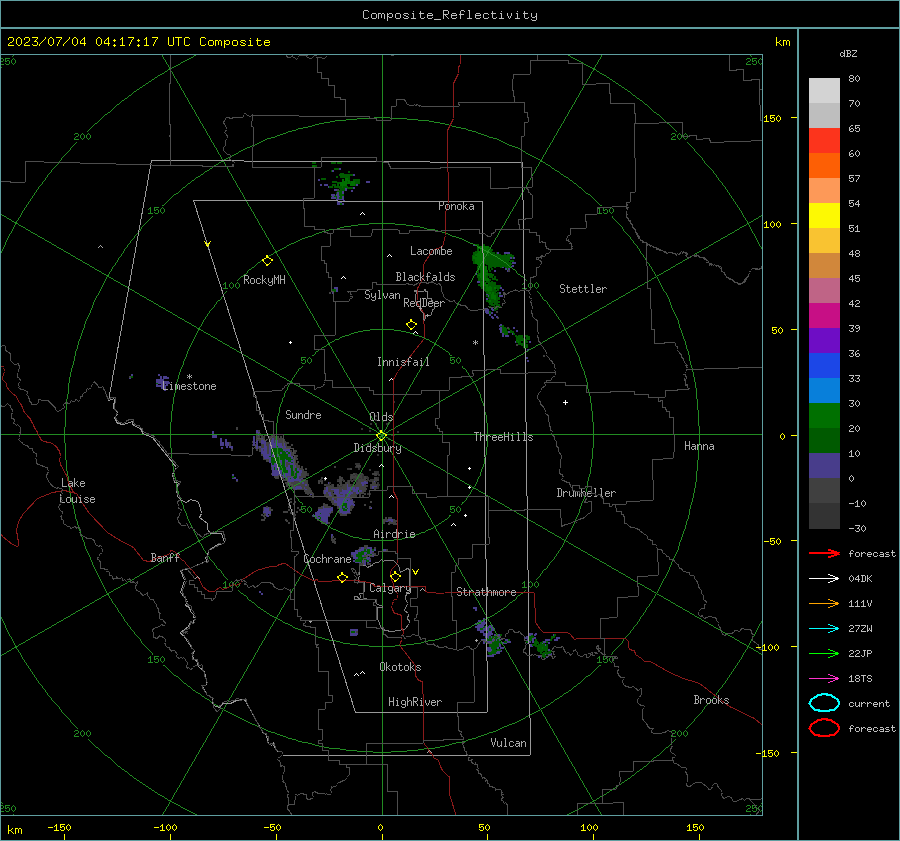Screen dimensions: 900x841
Task: Click the -150 tick on bottom km axis
Action: [59, 827]
